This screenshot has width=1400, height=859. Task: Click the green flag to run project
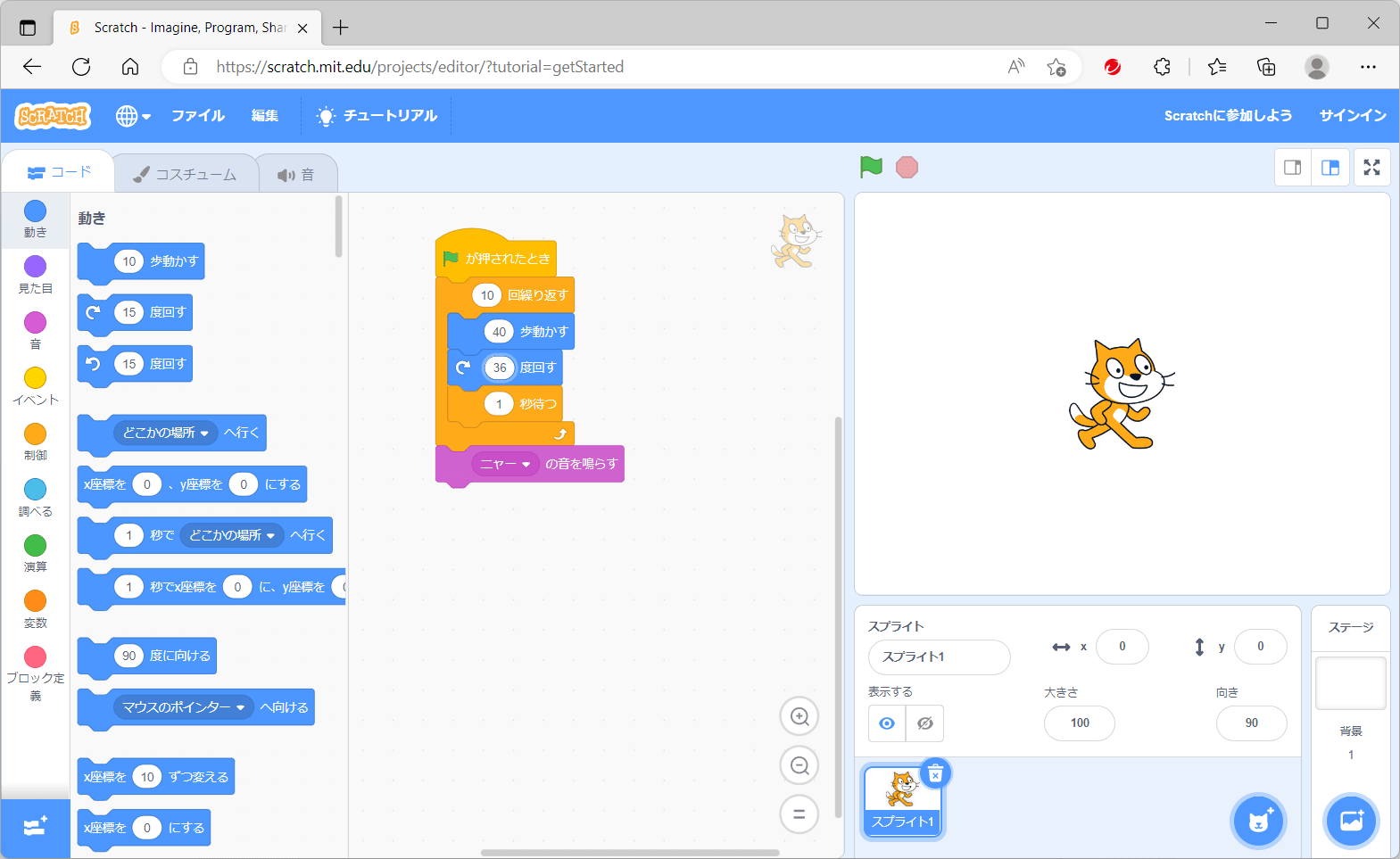tap(871, 167)
